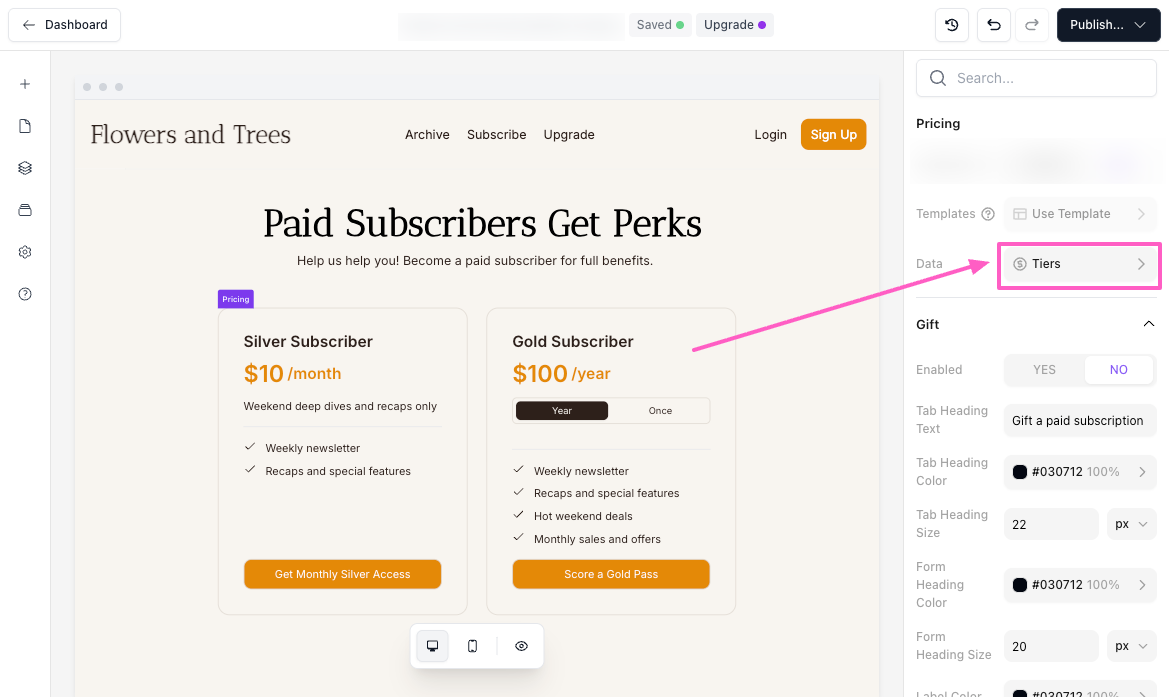Click Get Monthly Silver Access button
This screenshot has width=1169, height=697.
coord(342,574)
